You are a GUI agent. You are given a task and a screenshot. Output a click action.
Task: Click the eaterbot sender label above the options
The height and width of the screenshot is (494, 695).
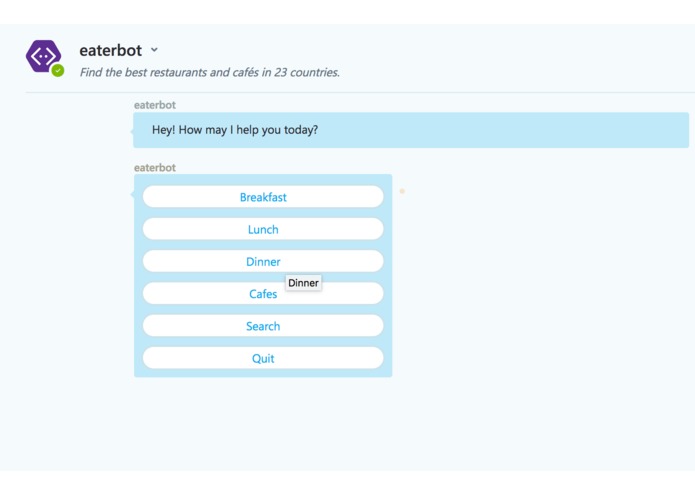click(x=155, y=167)
